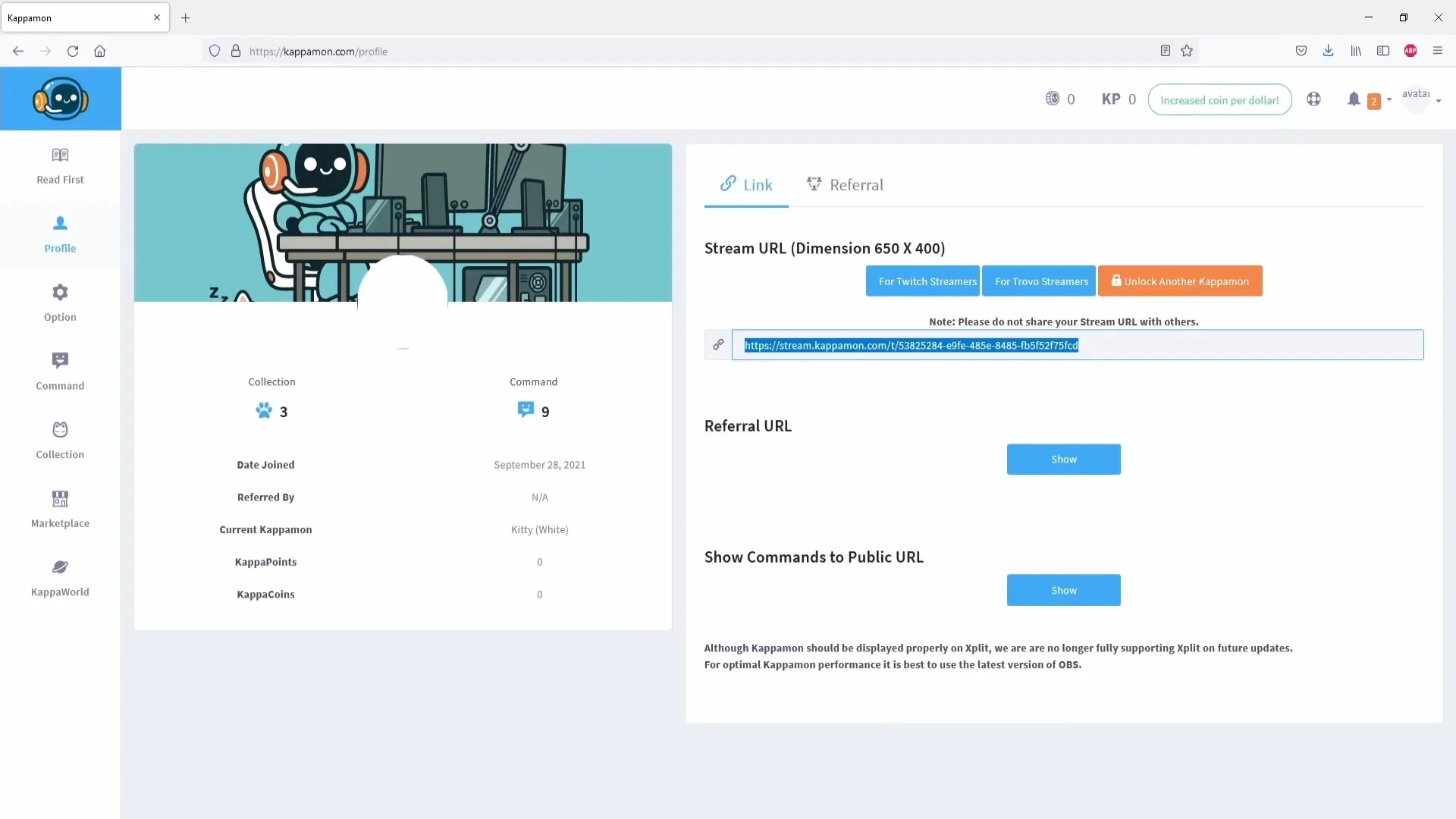The image size is (1456, 819).
Task: Show the Commands to Public URL
Action: 1063,590
